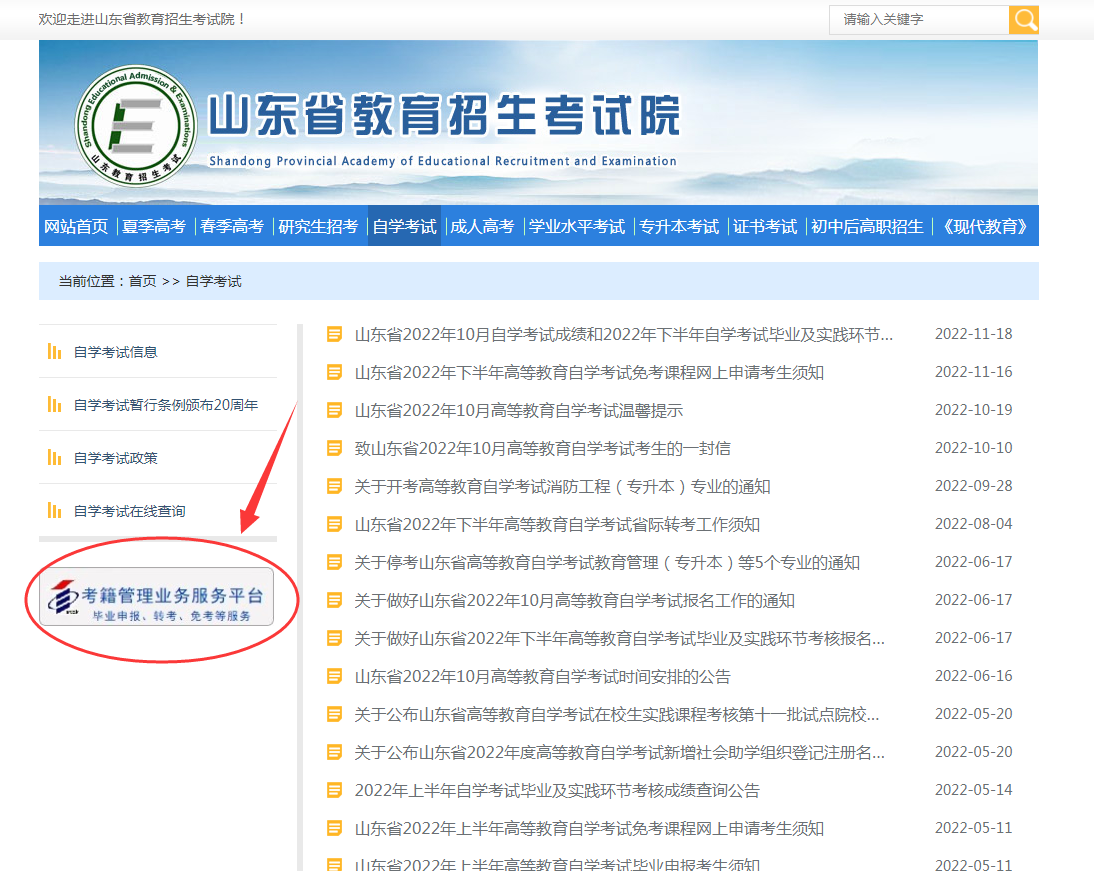Click the document icon before the 2022-11-18 article
1094x871 pixels.
click(x=334, y=333)
